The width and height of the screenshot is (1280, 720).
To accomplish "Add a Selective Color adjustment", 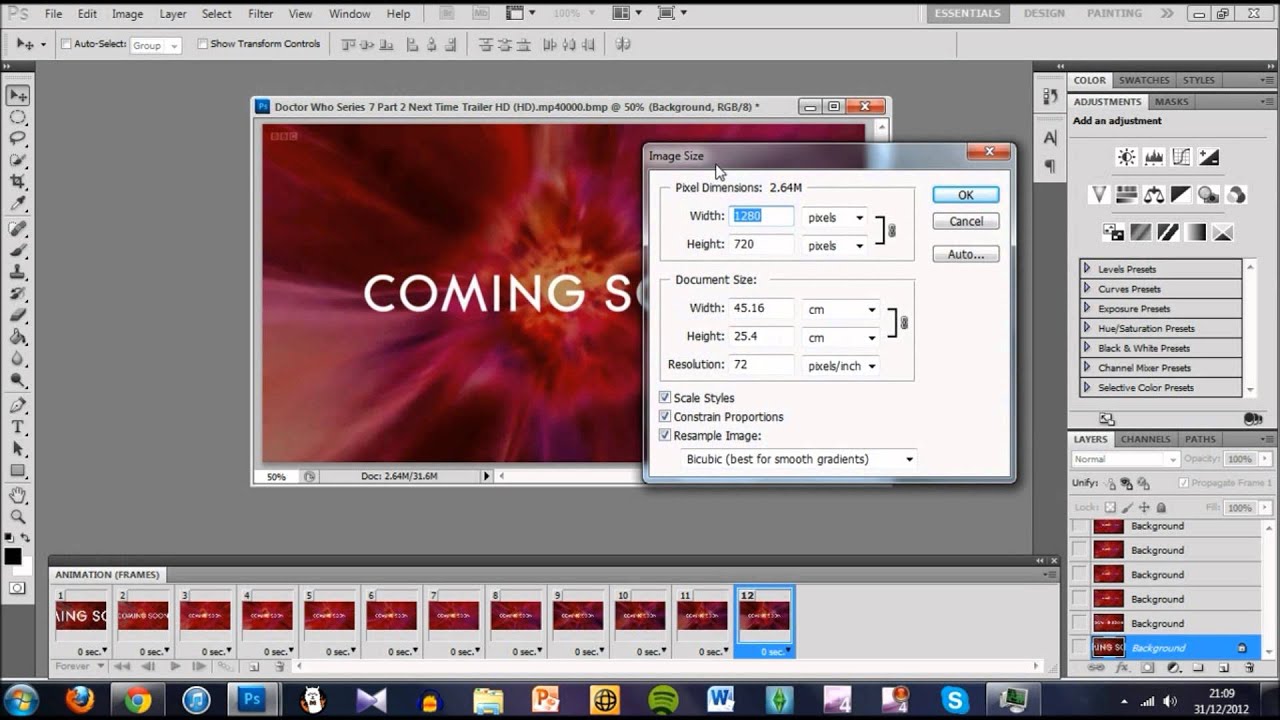I will 1221,232.
